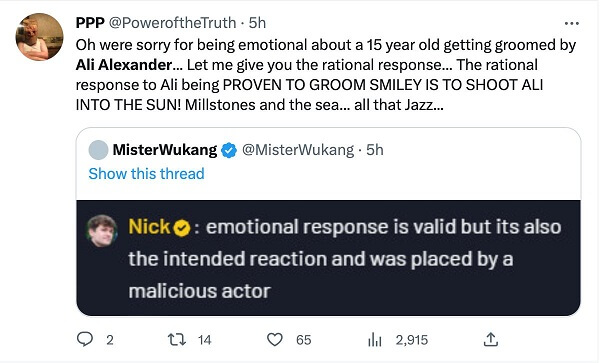Like the tweet with heart icon
The width and height of the screenshot is (600, 363).
click(275, 340)
